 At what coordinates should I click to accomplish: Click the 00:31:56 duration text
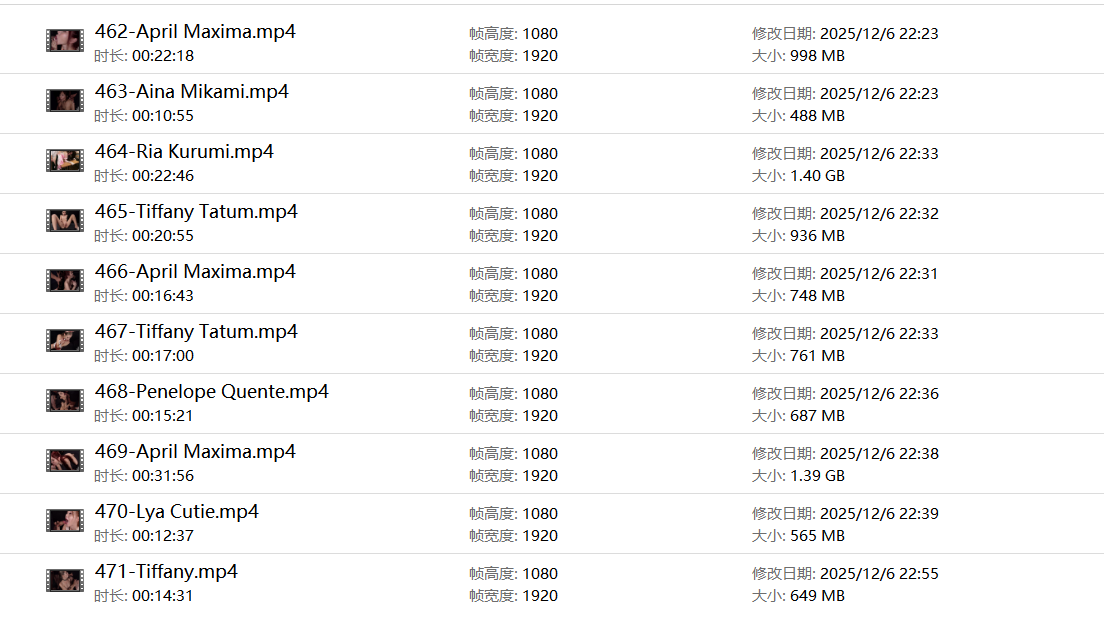pos(163,476)
